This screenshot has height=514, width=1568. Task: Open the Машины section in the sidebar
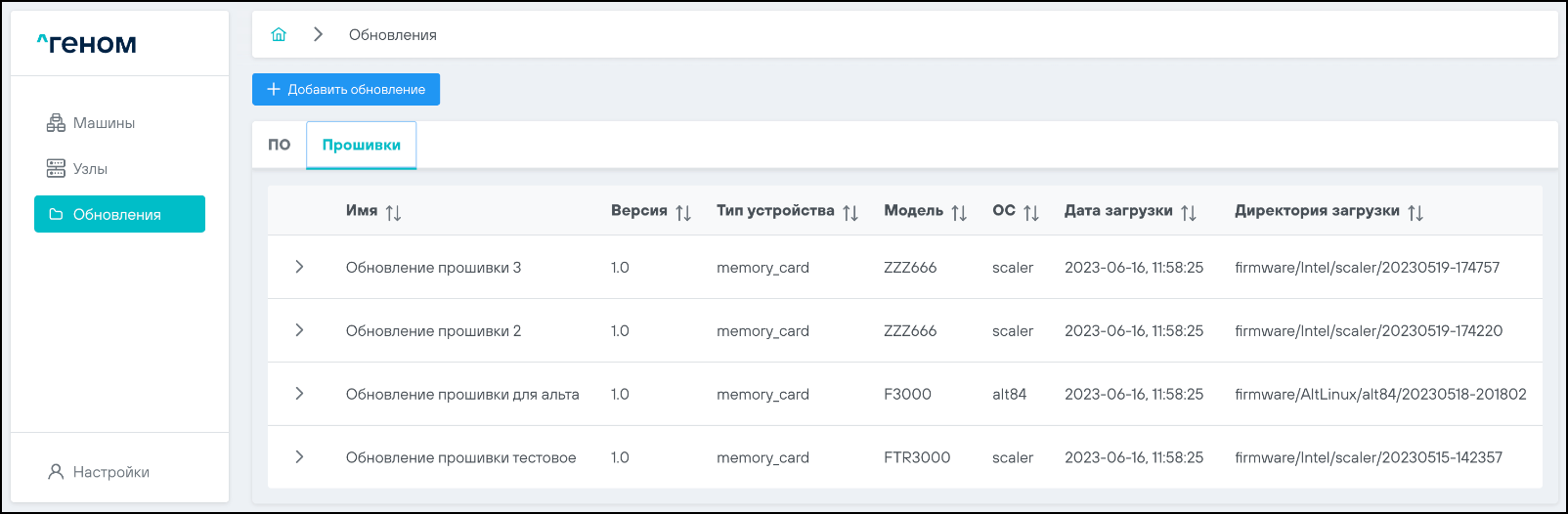click(x=104, y=123)
